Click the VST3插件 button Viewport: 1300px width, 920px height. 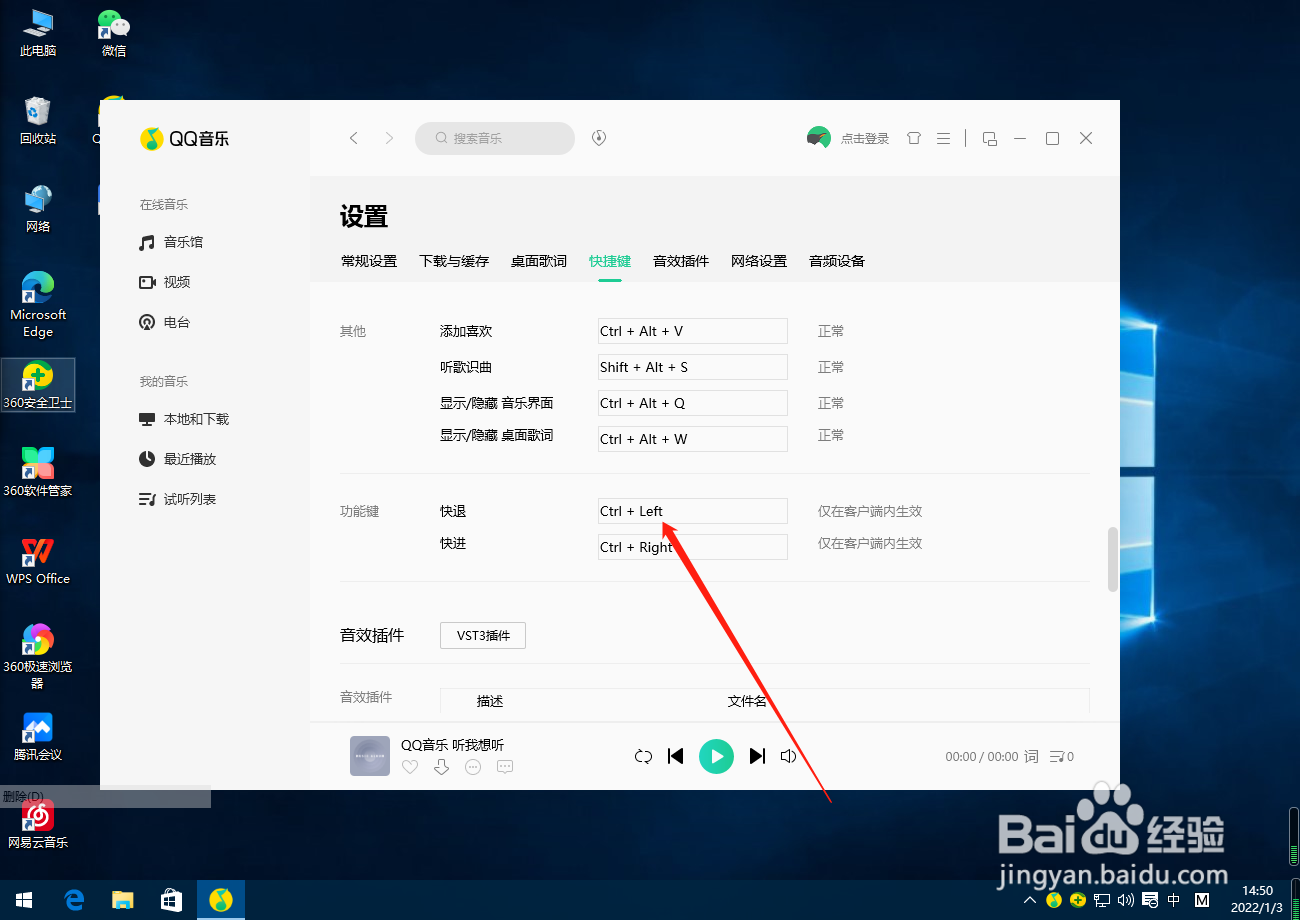tap(483, 635)
